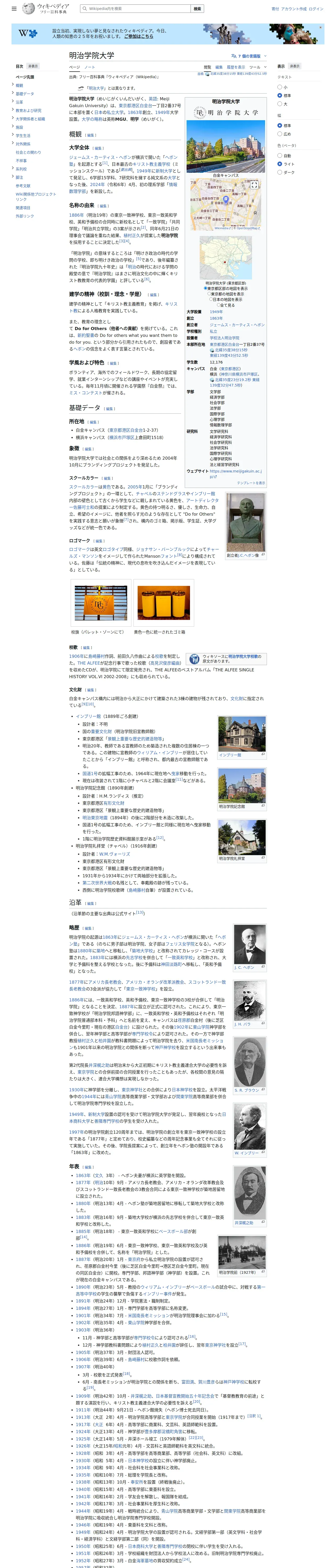The image size is (336, 1568).
Task: Hide the 表示 panel via 非表示
Action: [x=295, y=66]
